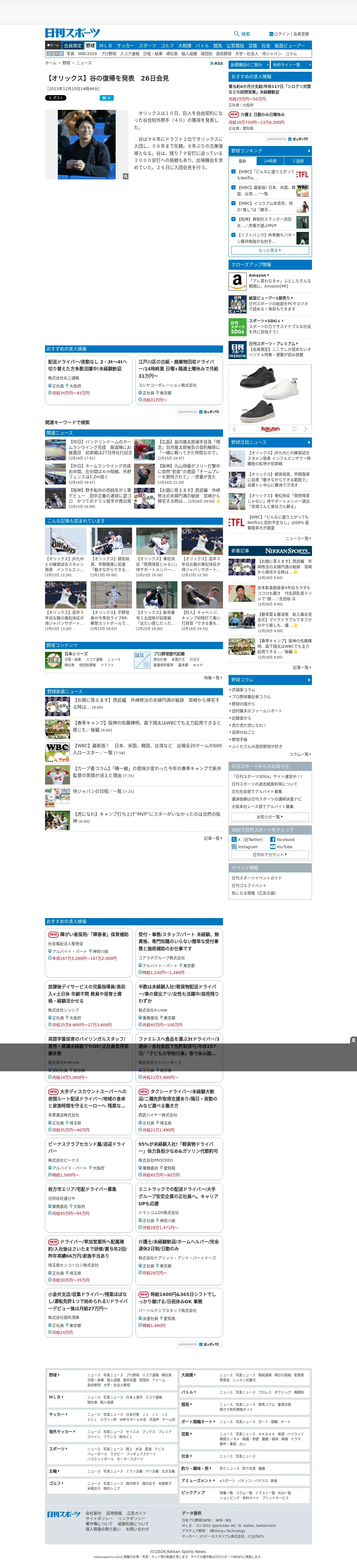This screenshot has width=357, height=1568.
Task: Open the Buffaloes thumbnail JR九州 practice match article
Action: (65, 541)
